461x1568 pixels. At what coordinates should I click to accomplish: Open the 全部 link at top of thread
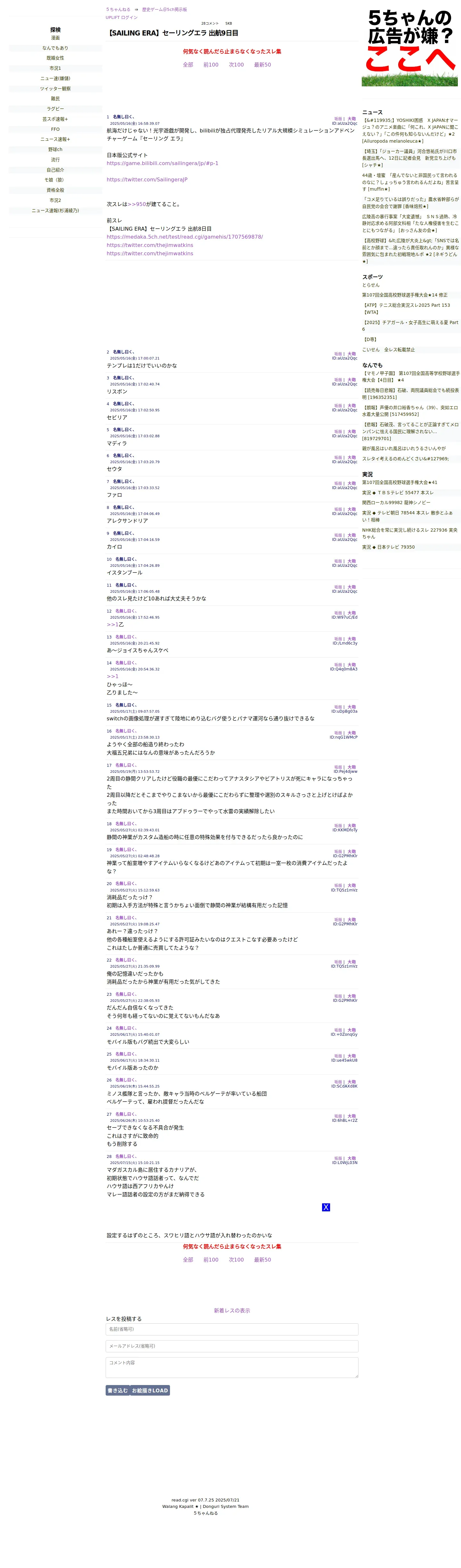point(188,65)
